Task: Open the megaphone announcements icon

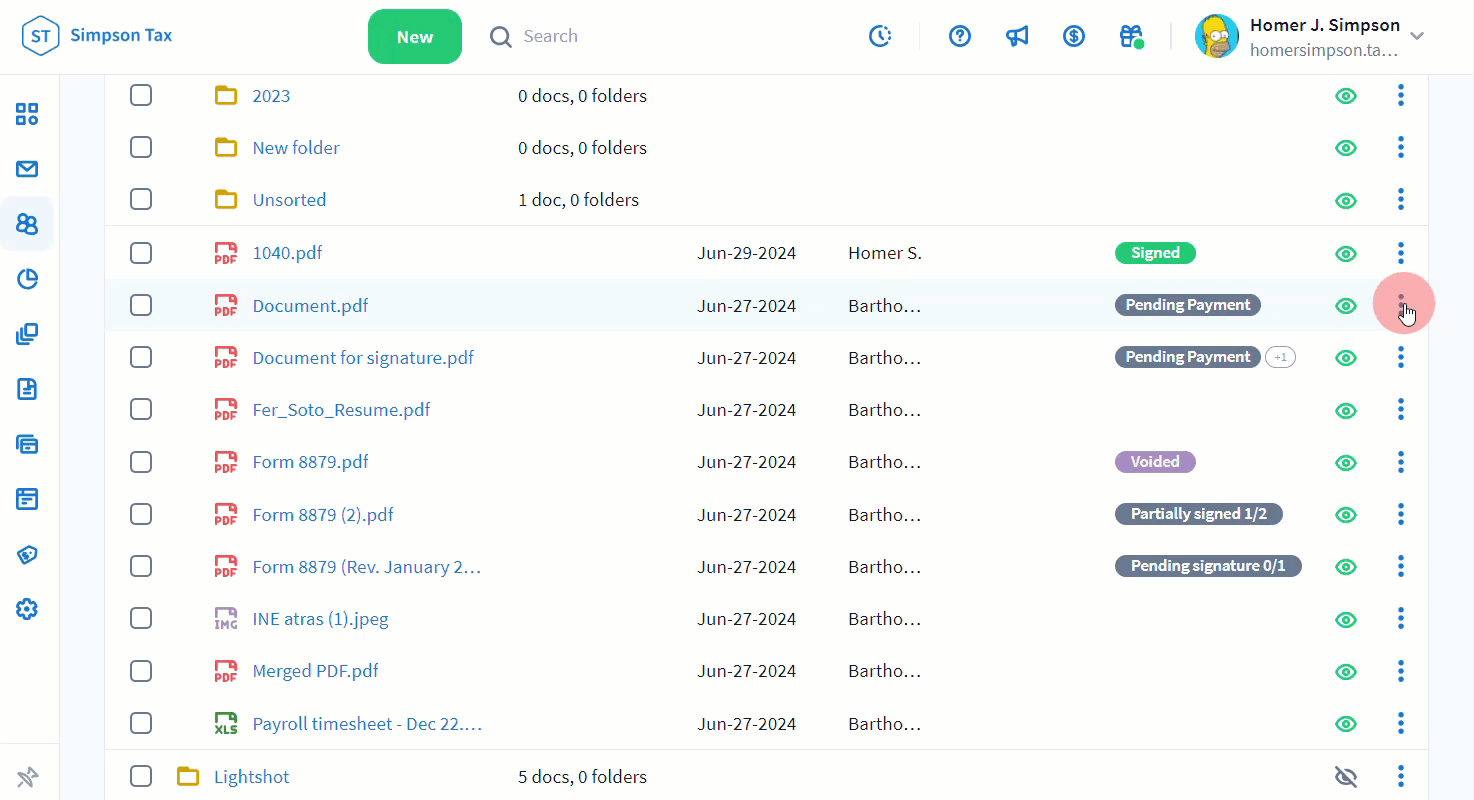Action: click(x=1017, y=37)
